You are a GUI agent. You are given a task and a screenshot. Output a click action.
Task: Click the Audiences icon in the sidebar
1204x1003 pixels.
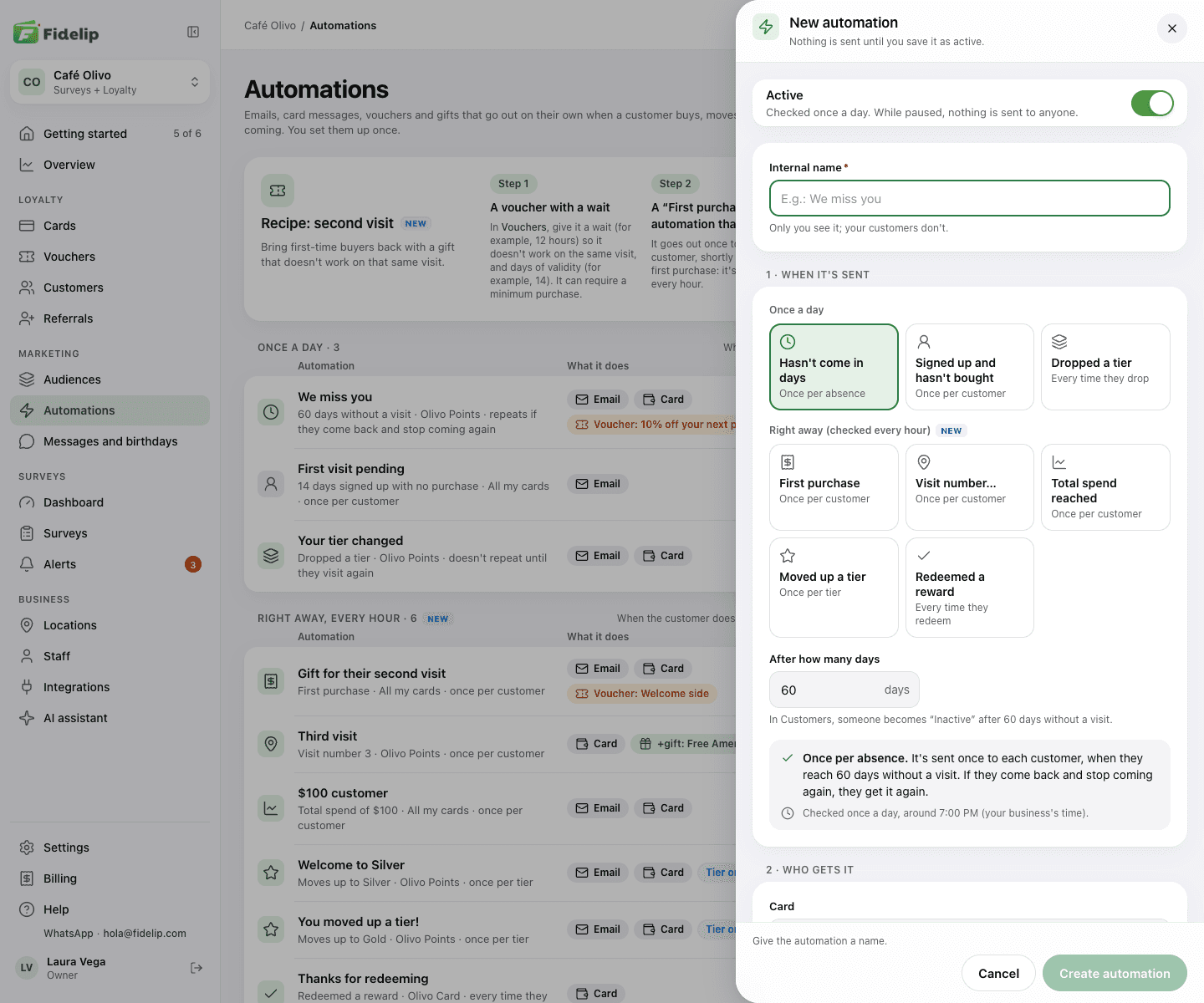point(27,379)
